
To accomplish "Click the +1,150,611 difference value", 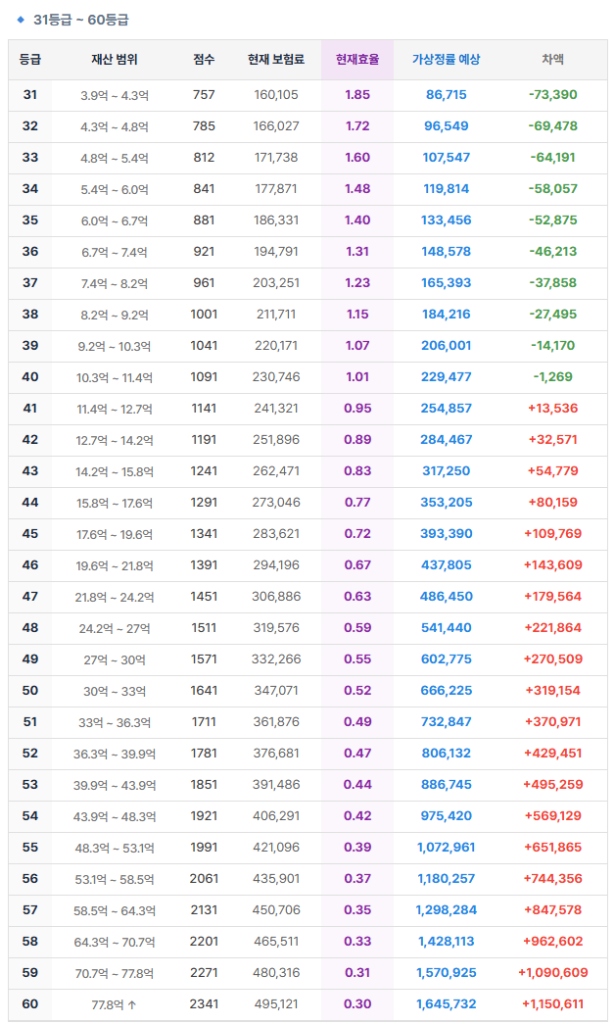I will (x=552, y=1004).
